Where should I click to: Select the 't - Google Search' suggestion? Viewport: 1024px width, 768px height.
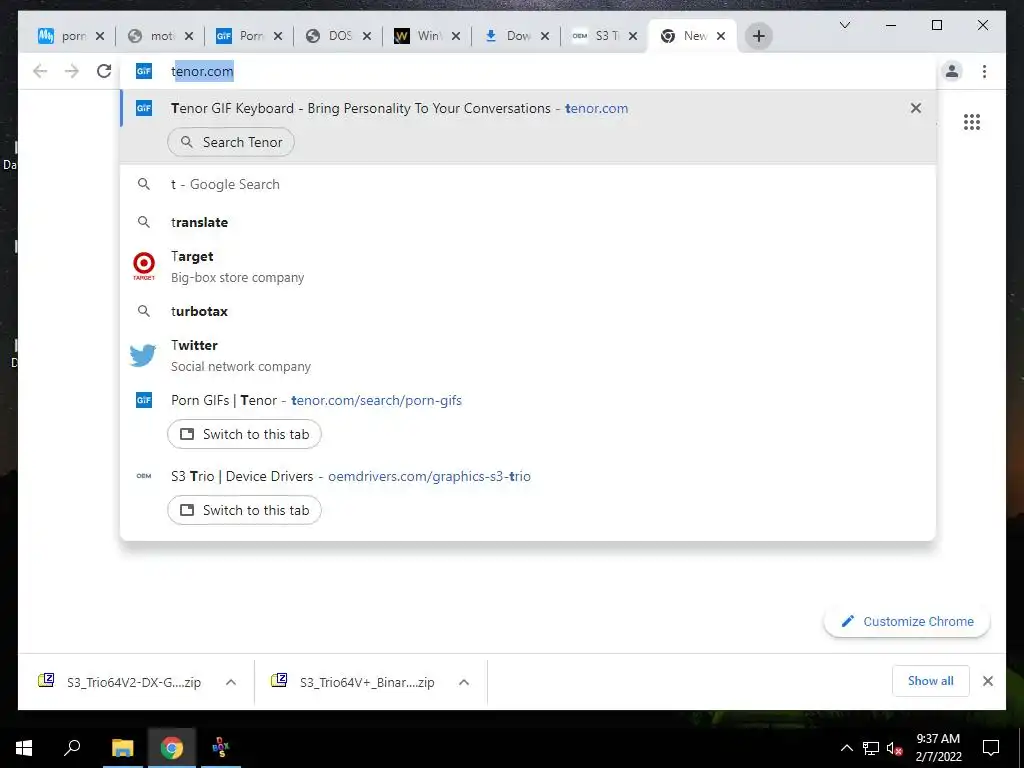pyautogui.click(x=528, y=185)
